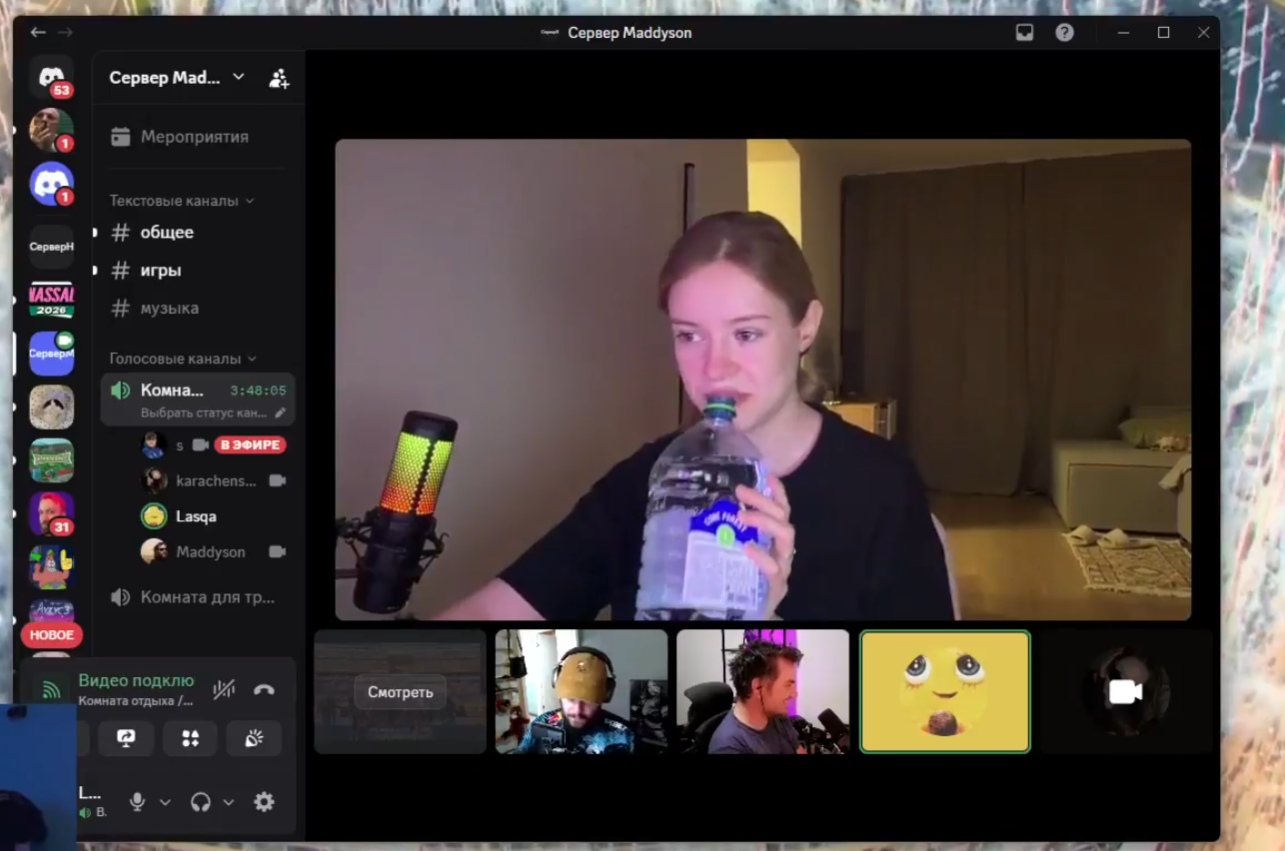The height and width of the screenshot is (851, 1285).
Task: Select the thumbnail of man wearing headphones and cap
Action: pyautogui.click(x=581, y=691)
